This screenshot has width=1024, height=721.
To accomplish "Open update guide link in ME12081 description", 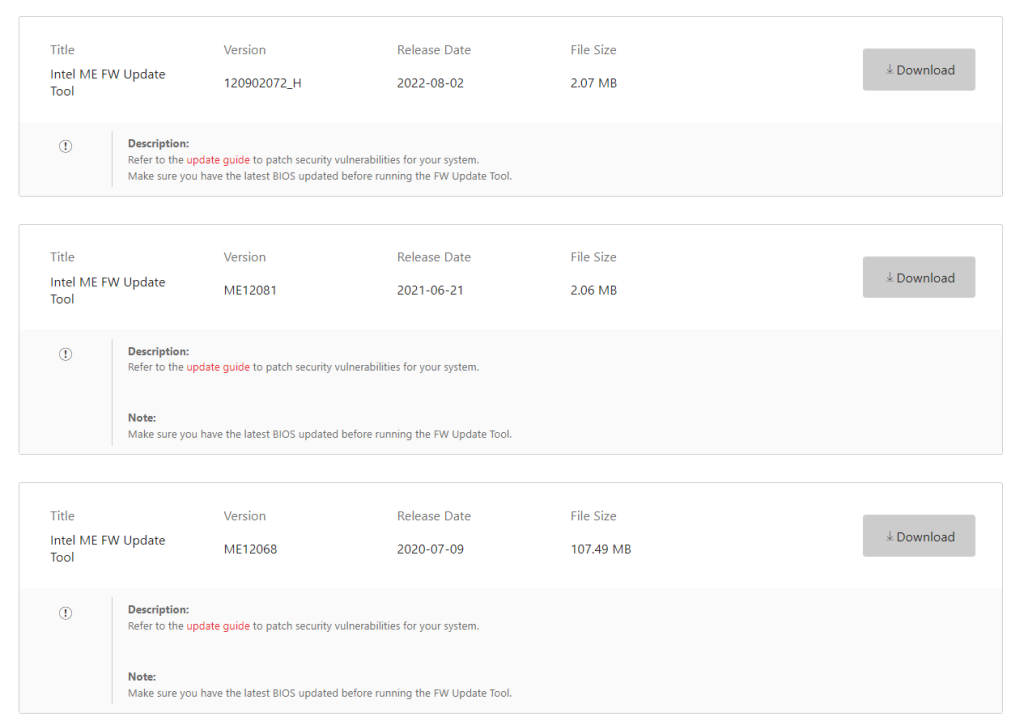I will pyautogui.click(x=218, y=367).
